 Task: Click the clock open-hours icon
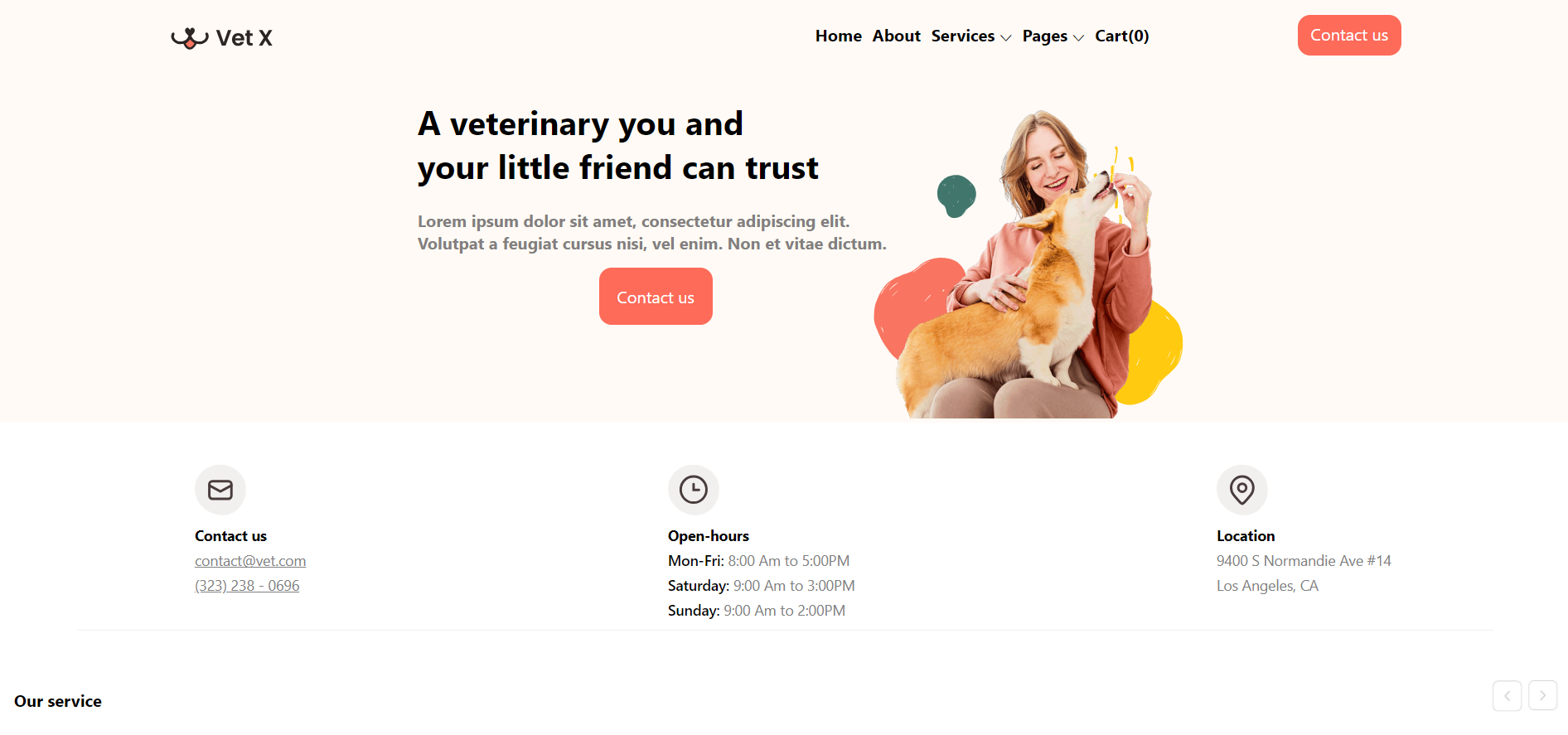point(694,490)
